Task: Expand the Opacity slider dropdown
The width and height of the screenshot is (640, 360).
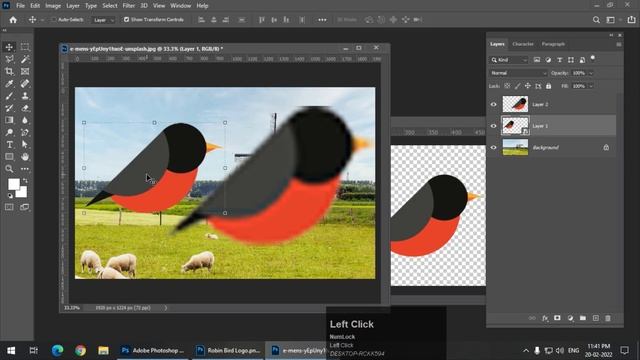Action: [x=591, y=73]
